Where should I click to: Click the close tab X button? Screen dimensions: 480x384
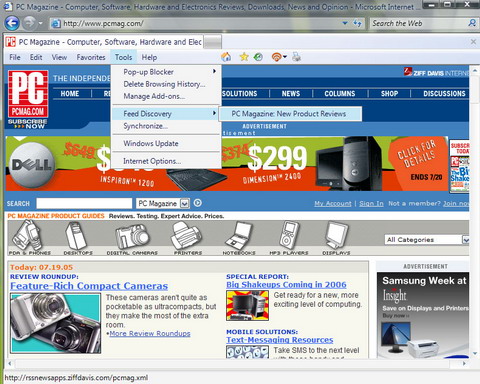click(x=473, y=42)
